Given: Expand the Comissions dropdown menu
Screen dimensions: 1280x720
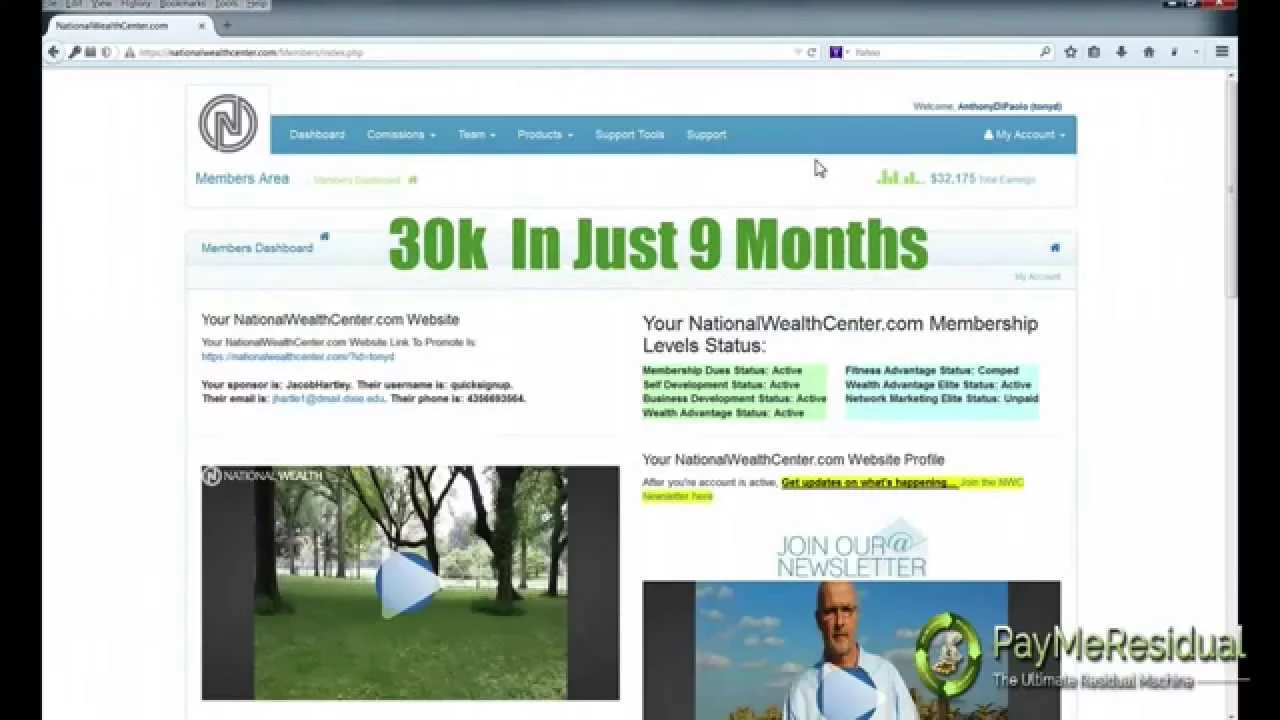Looking at the screenshot, I should [x=401, y=135].
